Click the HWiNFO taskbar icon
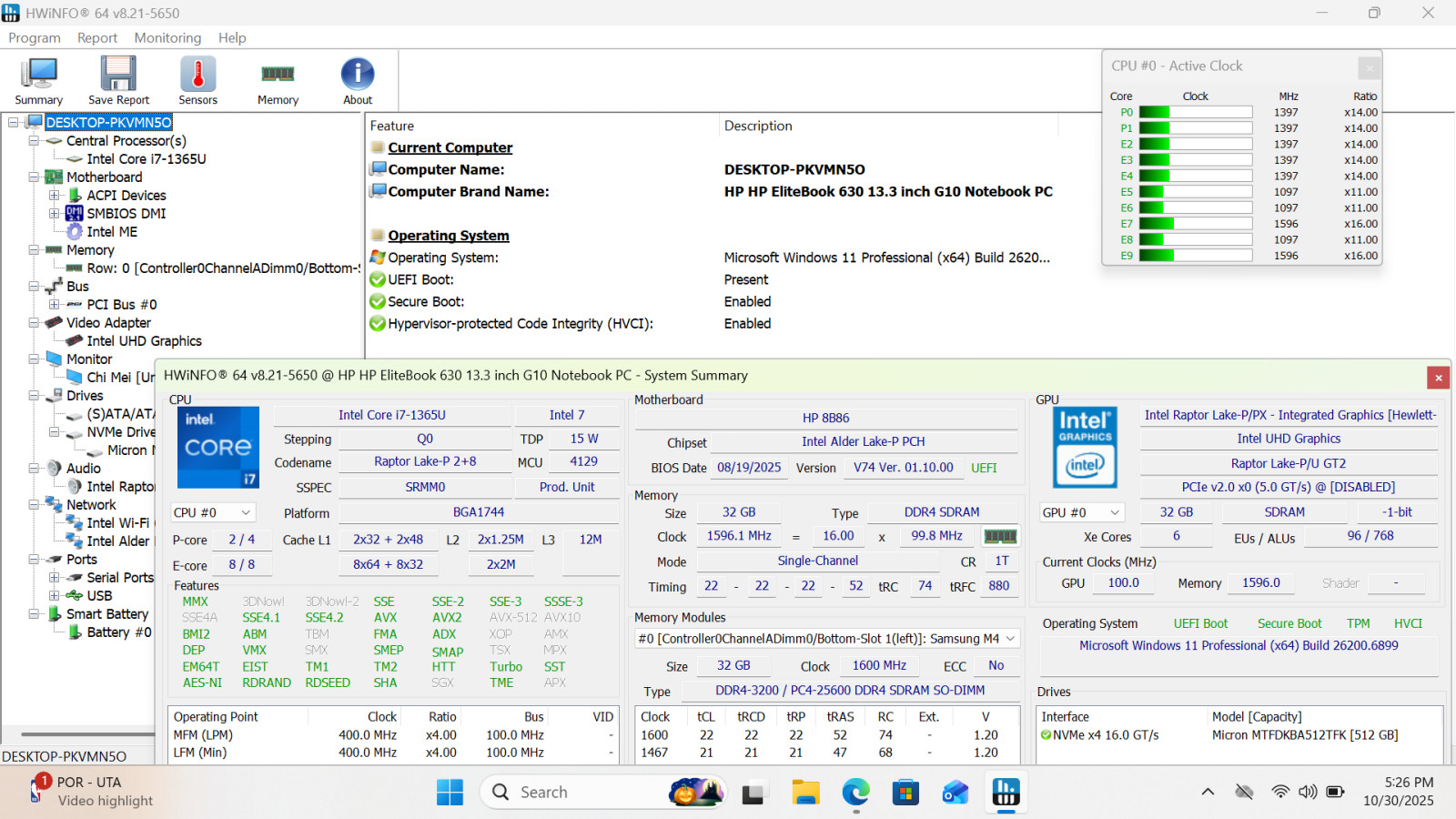1456x819 pixels. [x=1006, y=793]
